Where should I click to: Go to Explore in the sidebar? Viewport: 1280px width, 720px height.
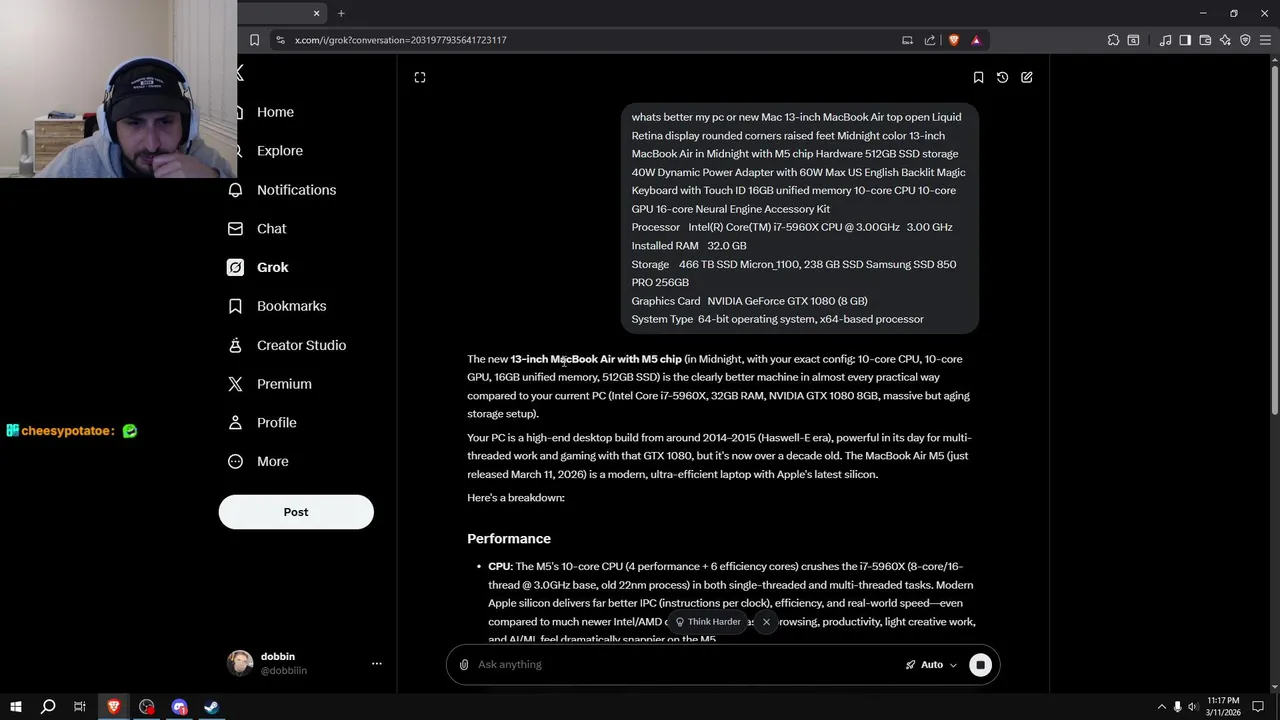click(x=279, y=151)
